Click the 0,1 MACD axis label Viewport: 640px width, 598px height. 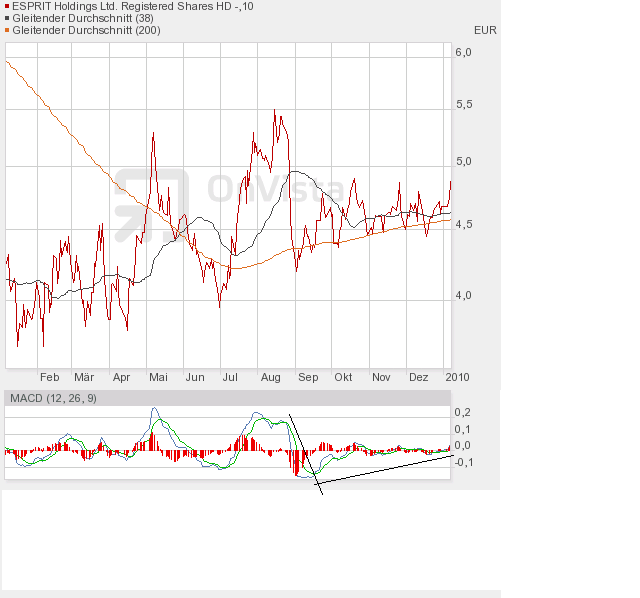pos(462,429)
